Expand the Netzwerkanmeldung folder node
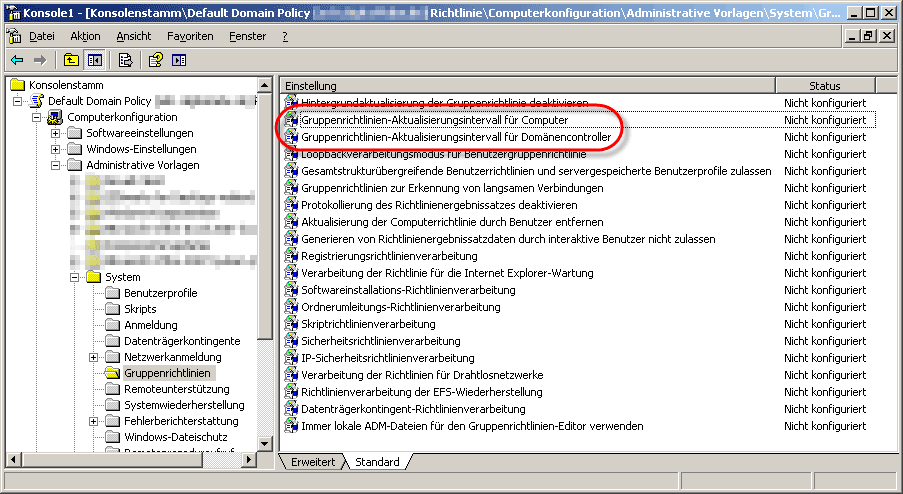903x494 pixels. (94, 357)
